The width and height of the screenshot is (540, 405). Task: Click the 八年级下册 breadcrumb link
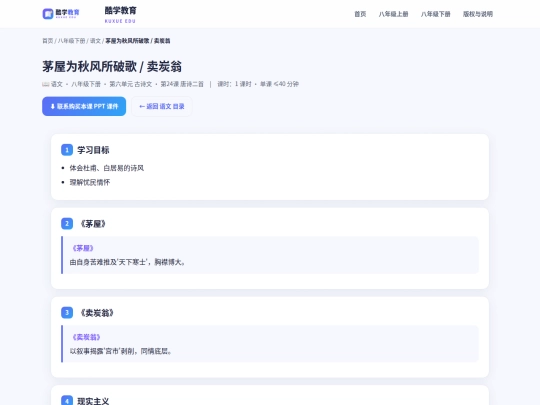(x=71, y=41)
